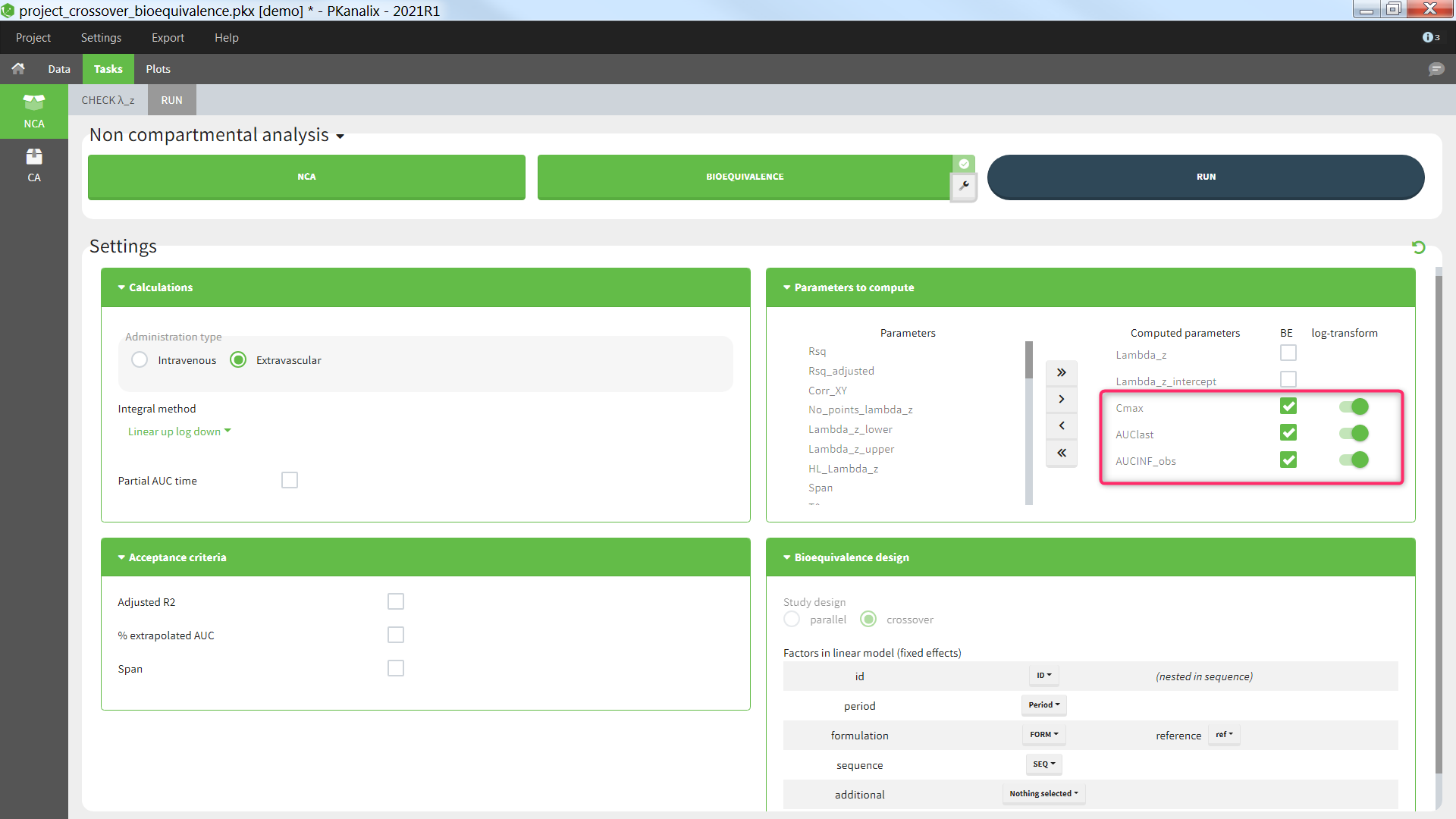Remove all parameters with double left arrow

pyautogui.click(x=1061, y=453)
